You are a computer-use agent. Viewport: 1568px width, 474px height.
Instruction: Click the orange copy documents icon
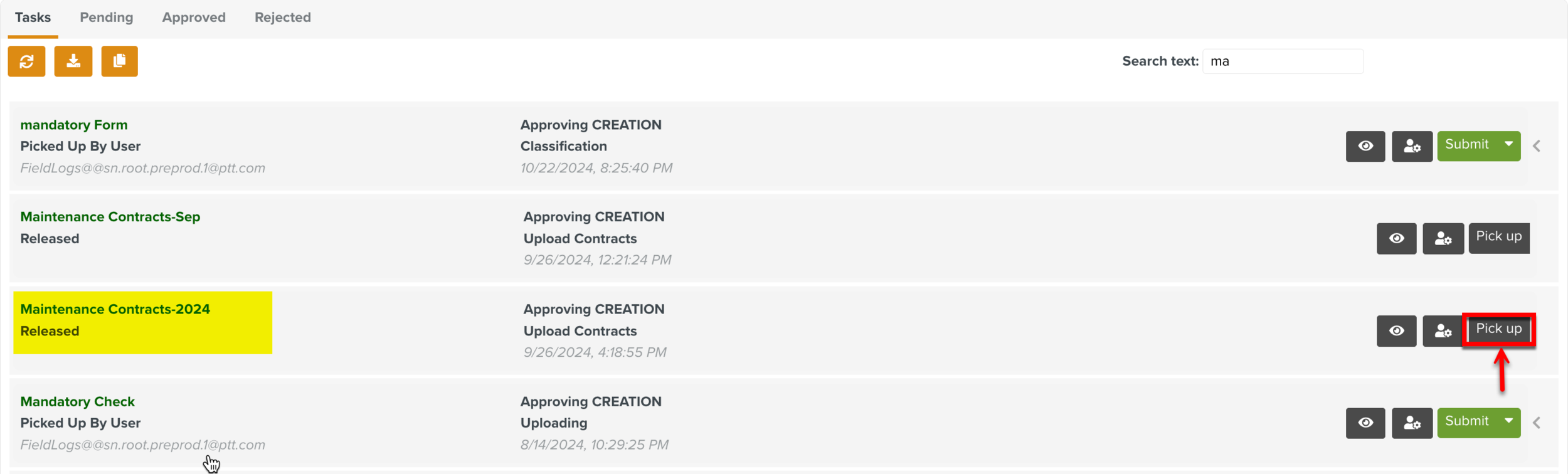point(119,61)
